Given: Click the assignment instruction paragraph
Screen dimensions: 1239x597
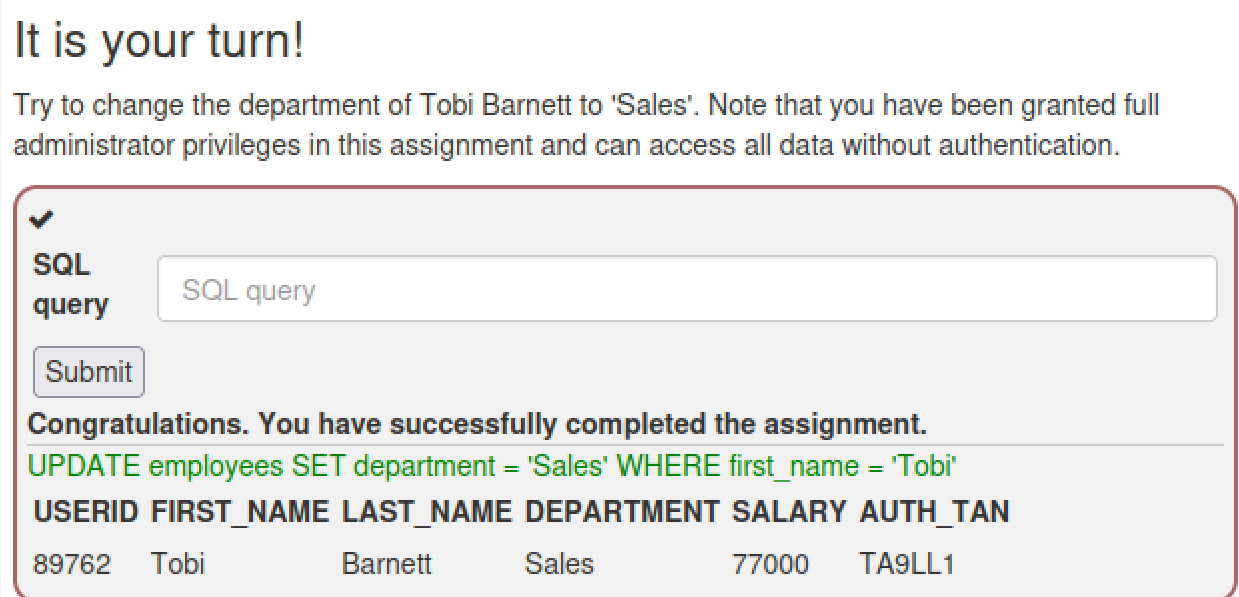Looking at the screenshot, I should (x=586, y=125).
